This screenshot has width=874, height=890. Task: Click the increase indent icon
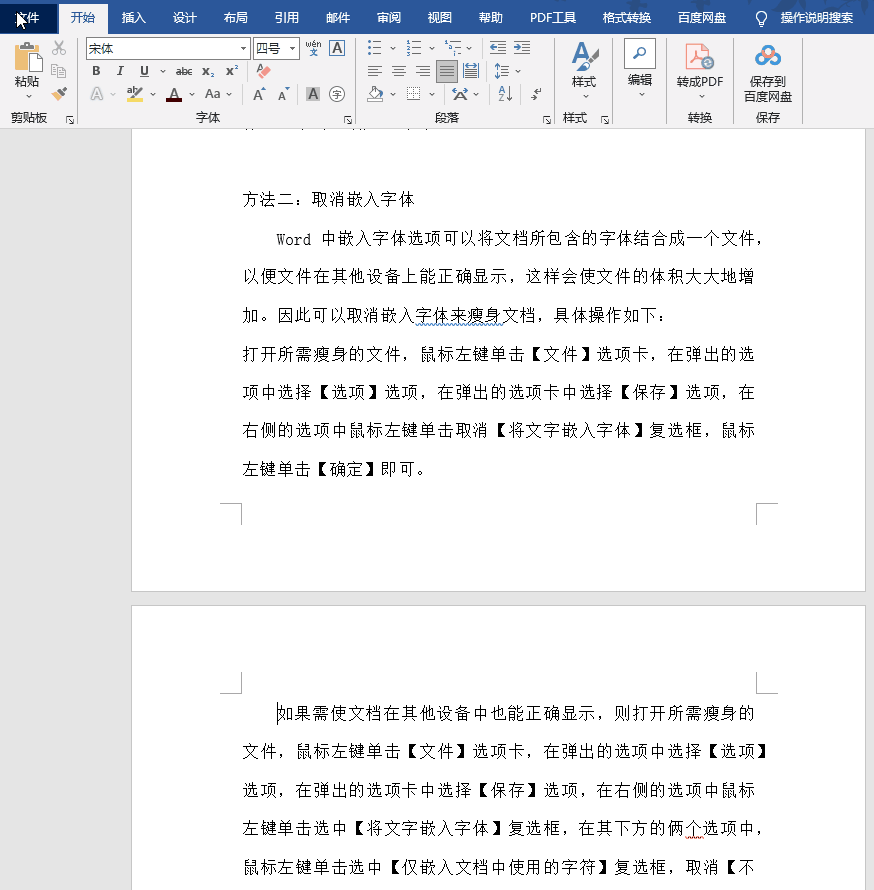[522, 48]
